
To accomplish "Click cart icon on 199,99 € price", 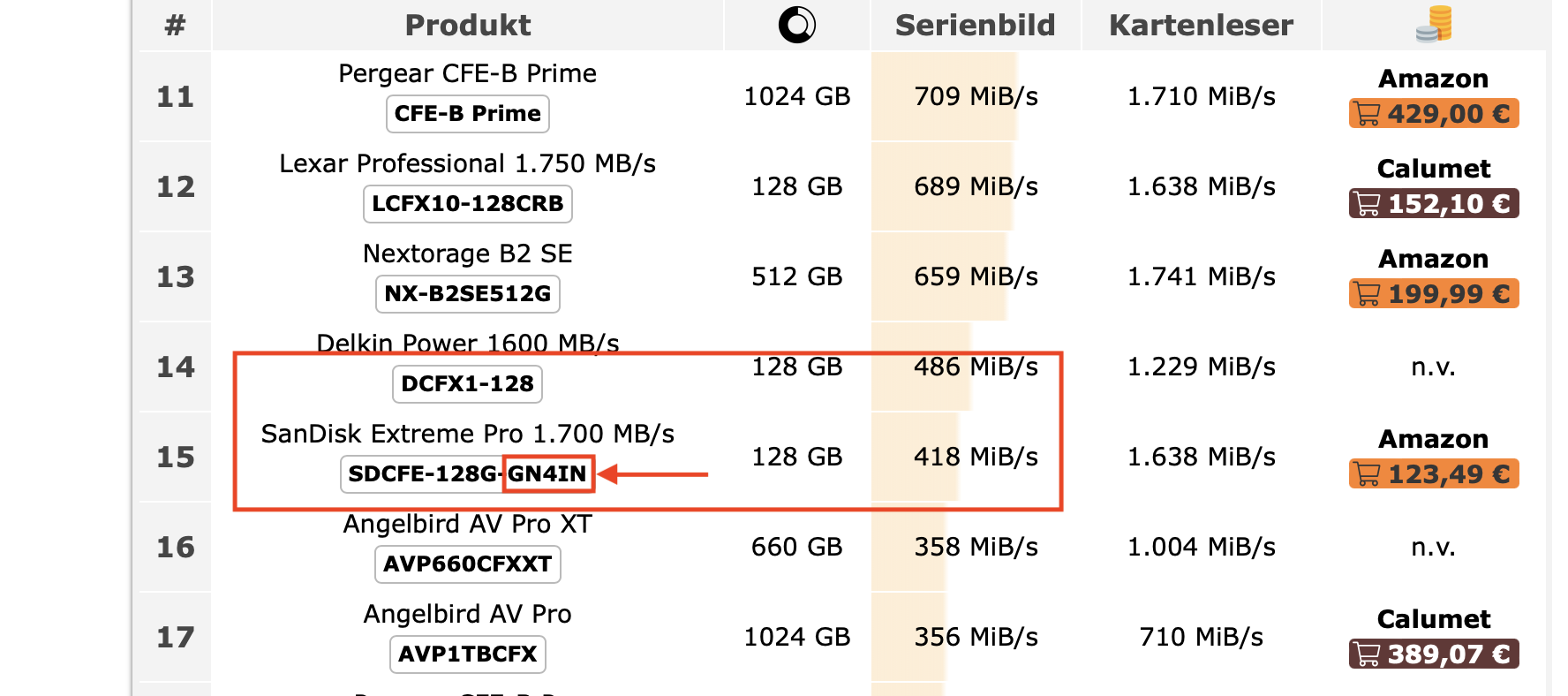I will (1368, 294).
